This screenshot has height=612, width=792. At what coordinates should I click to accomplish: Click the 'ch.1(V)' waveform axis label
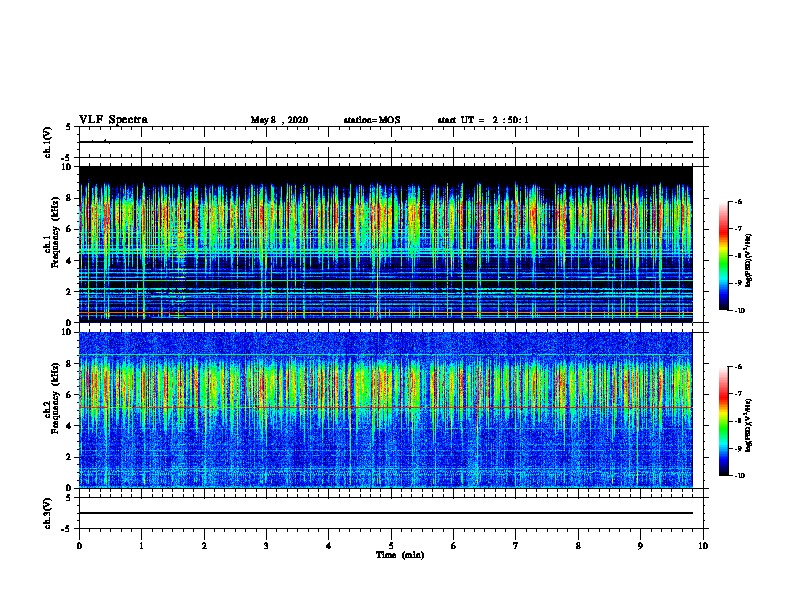click(x=48, y=142)
